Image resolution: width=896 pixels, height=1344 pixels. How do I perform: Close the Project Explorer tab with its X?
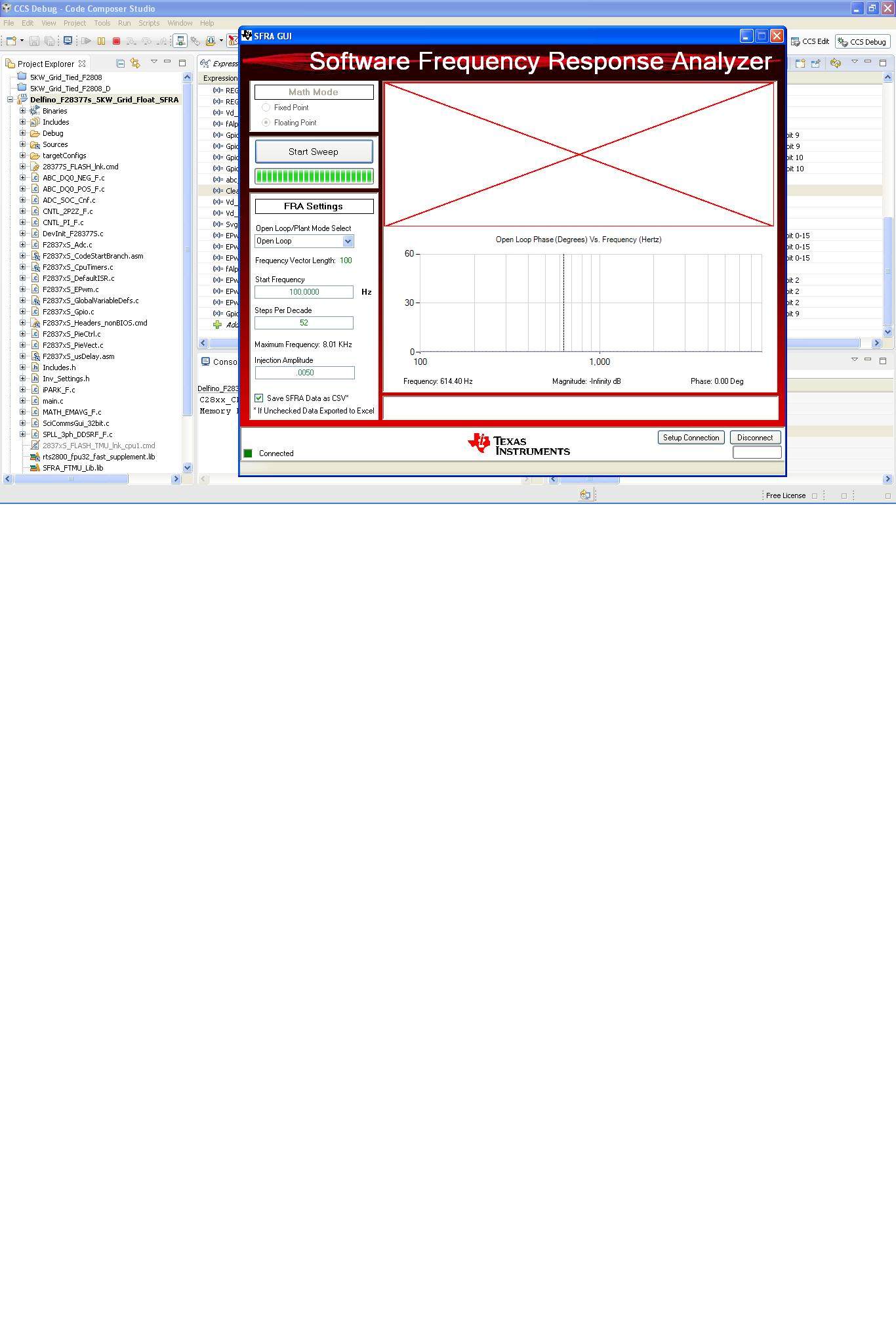(x=82, y=64)
